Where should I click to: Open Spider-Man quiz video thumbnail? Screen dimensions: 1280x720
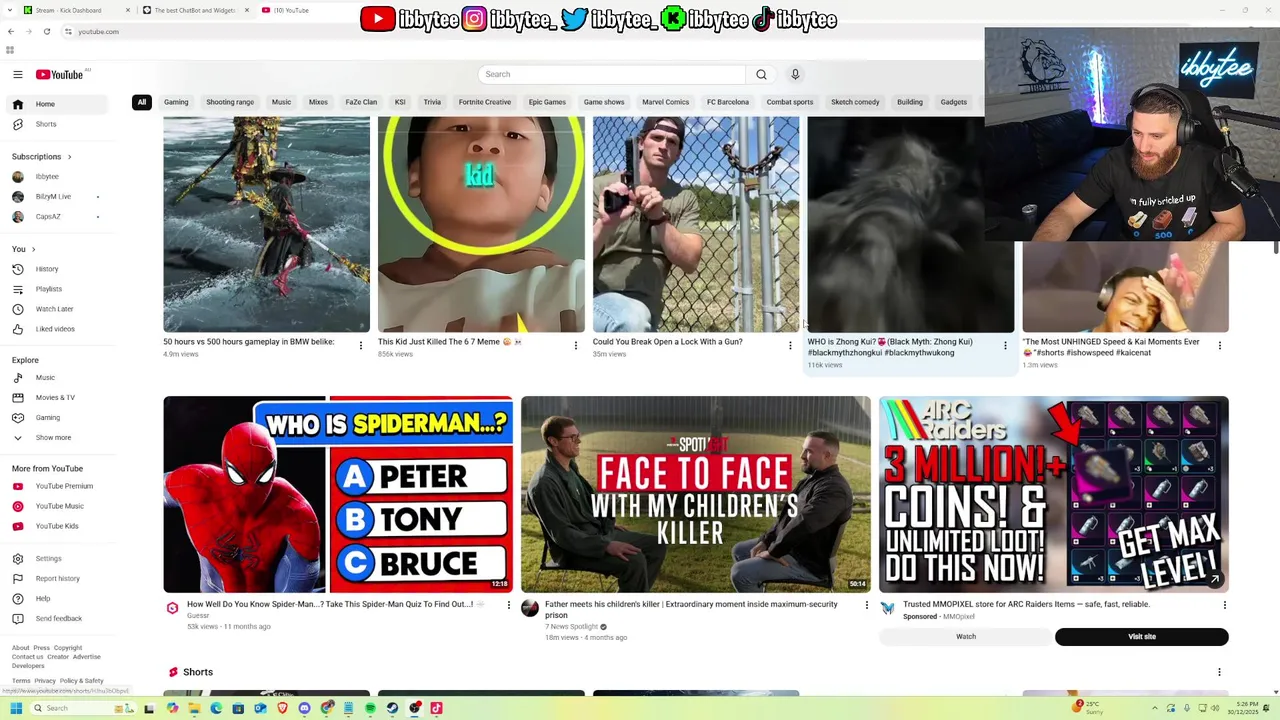tap(338, 494)
